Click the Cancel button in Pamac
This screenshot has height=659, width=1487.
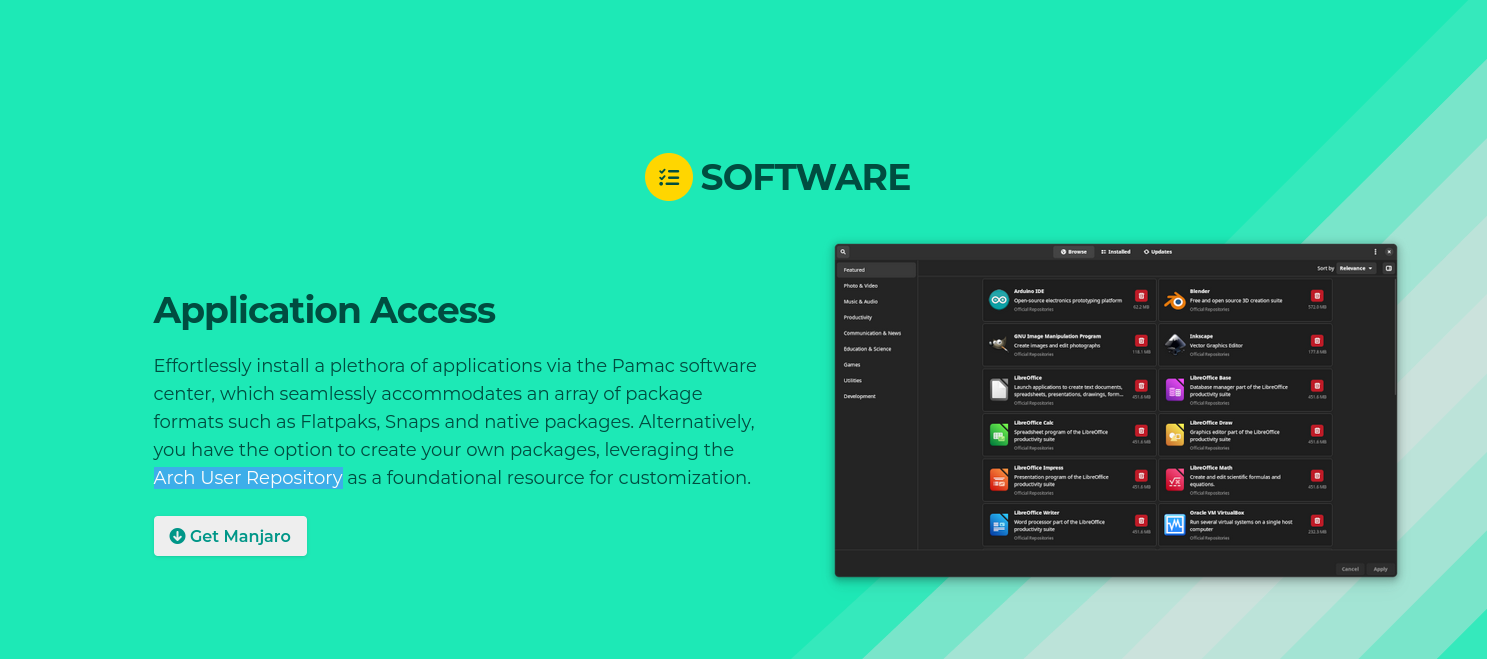pyautogui.click(x=1350, y=569)
